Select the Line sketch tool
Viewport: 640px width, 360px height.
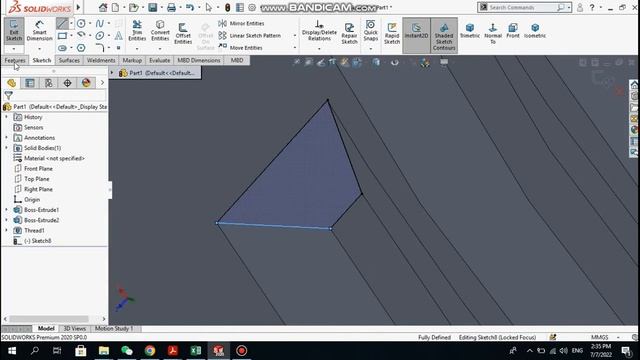coord(62,24)
